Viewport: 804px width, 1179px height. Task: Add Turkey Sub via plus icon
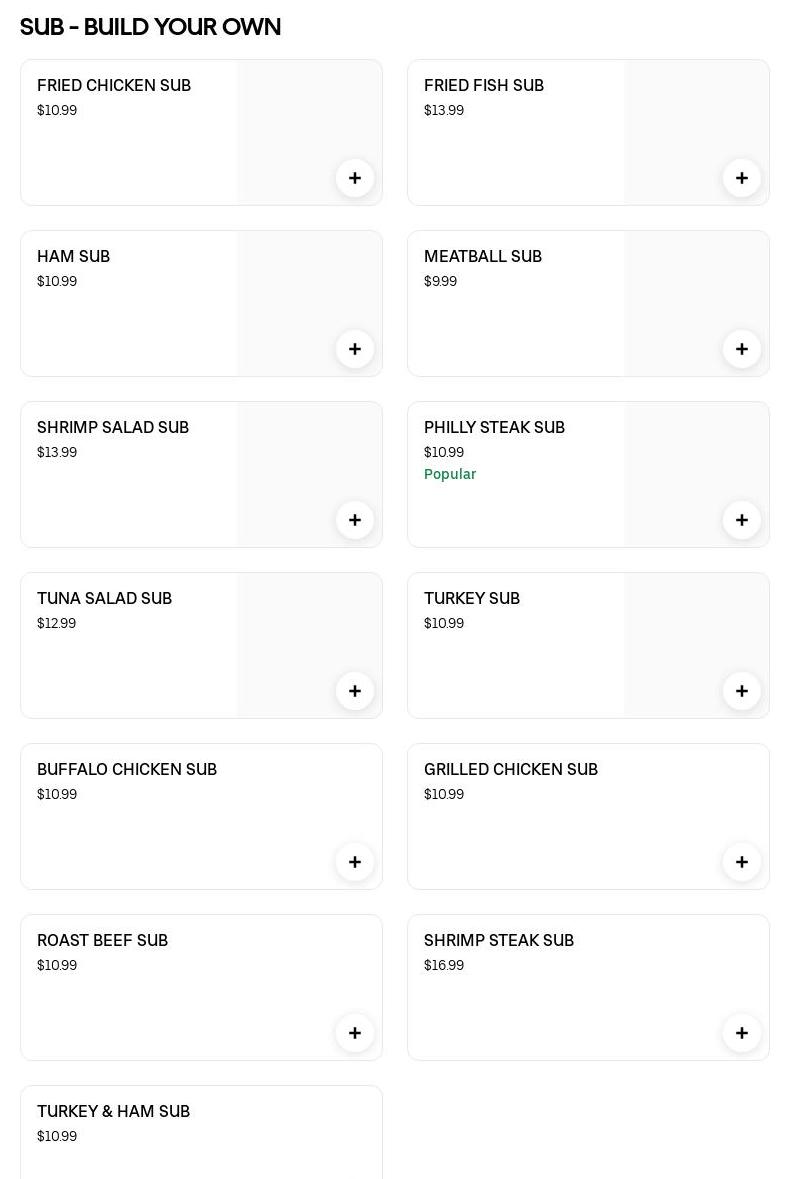(742, 691)
